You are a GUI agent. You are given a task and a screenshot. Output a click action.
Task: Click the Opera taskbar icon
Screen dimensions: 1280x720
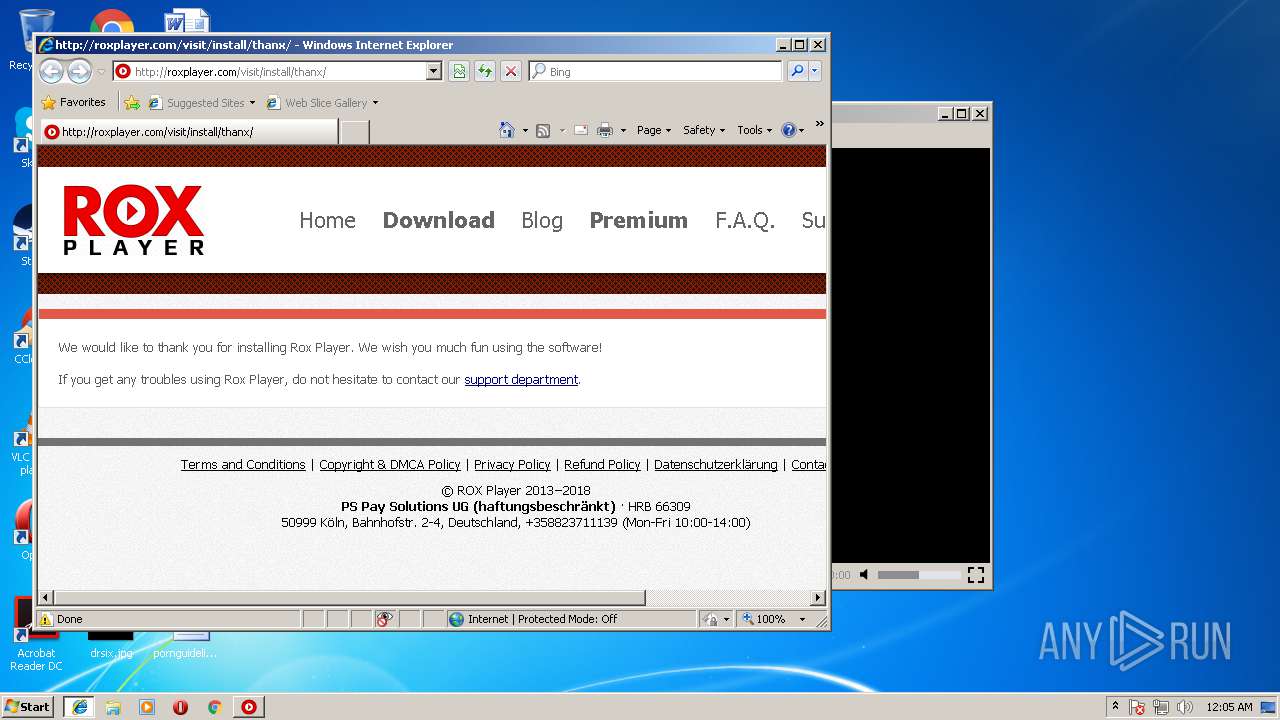(181, 707)
